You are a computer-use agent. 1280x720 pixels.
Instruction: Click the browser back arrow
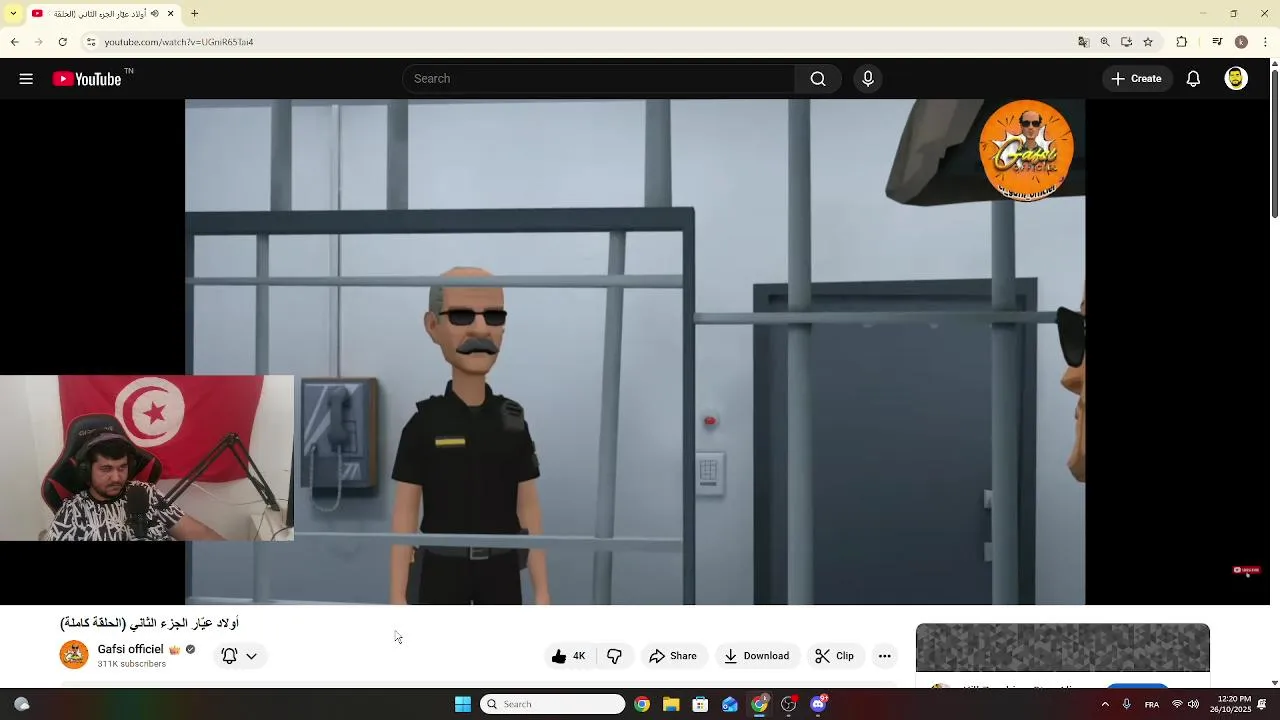(15, 42)
